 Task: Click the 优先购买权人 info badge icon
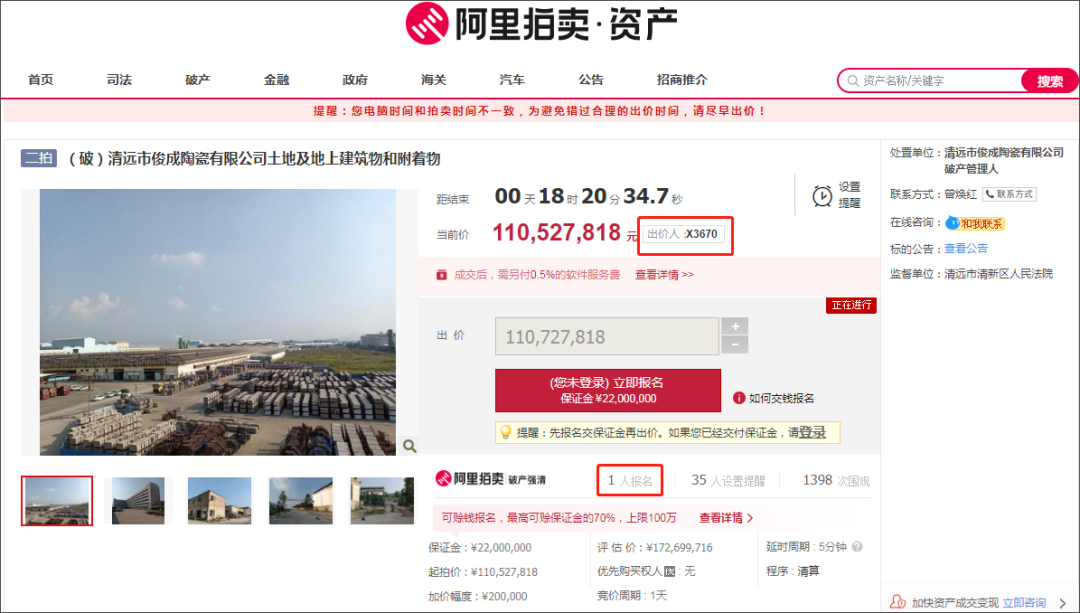(669, 571)
